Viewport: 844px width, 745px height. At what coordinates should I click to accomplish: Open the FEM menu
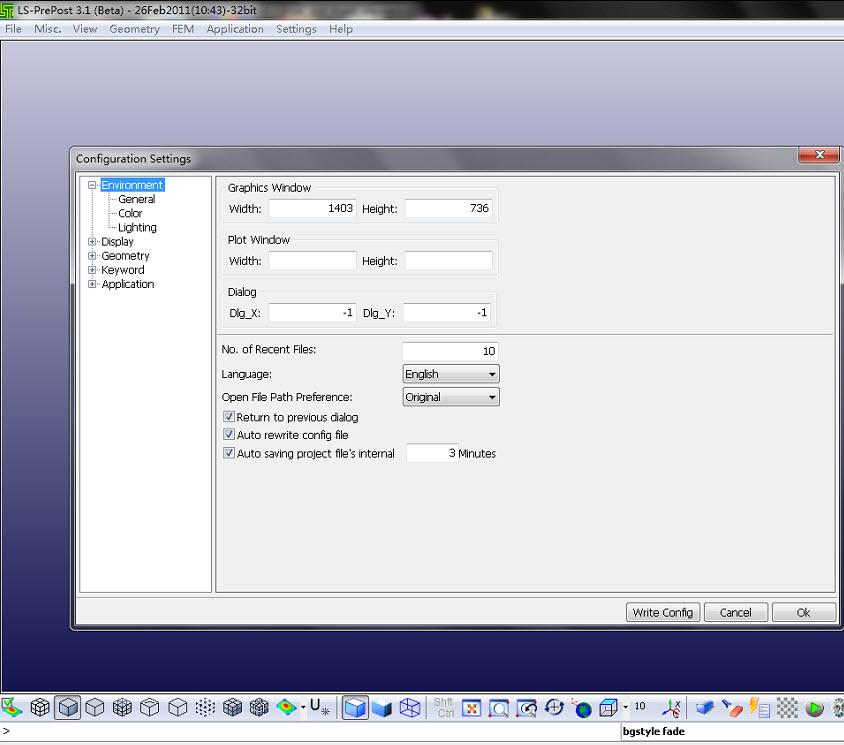(183, 29)
